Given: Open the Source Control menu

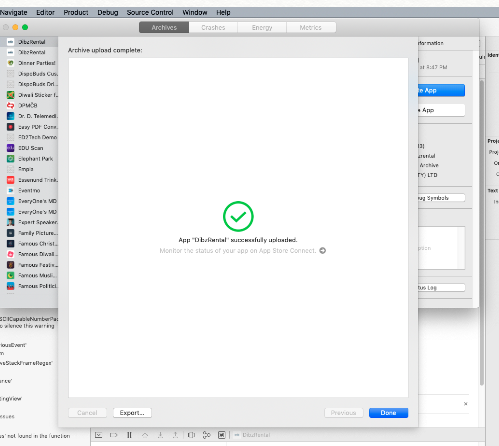Looking at the screenshot, I should point(150,13).
